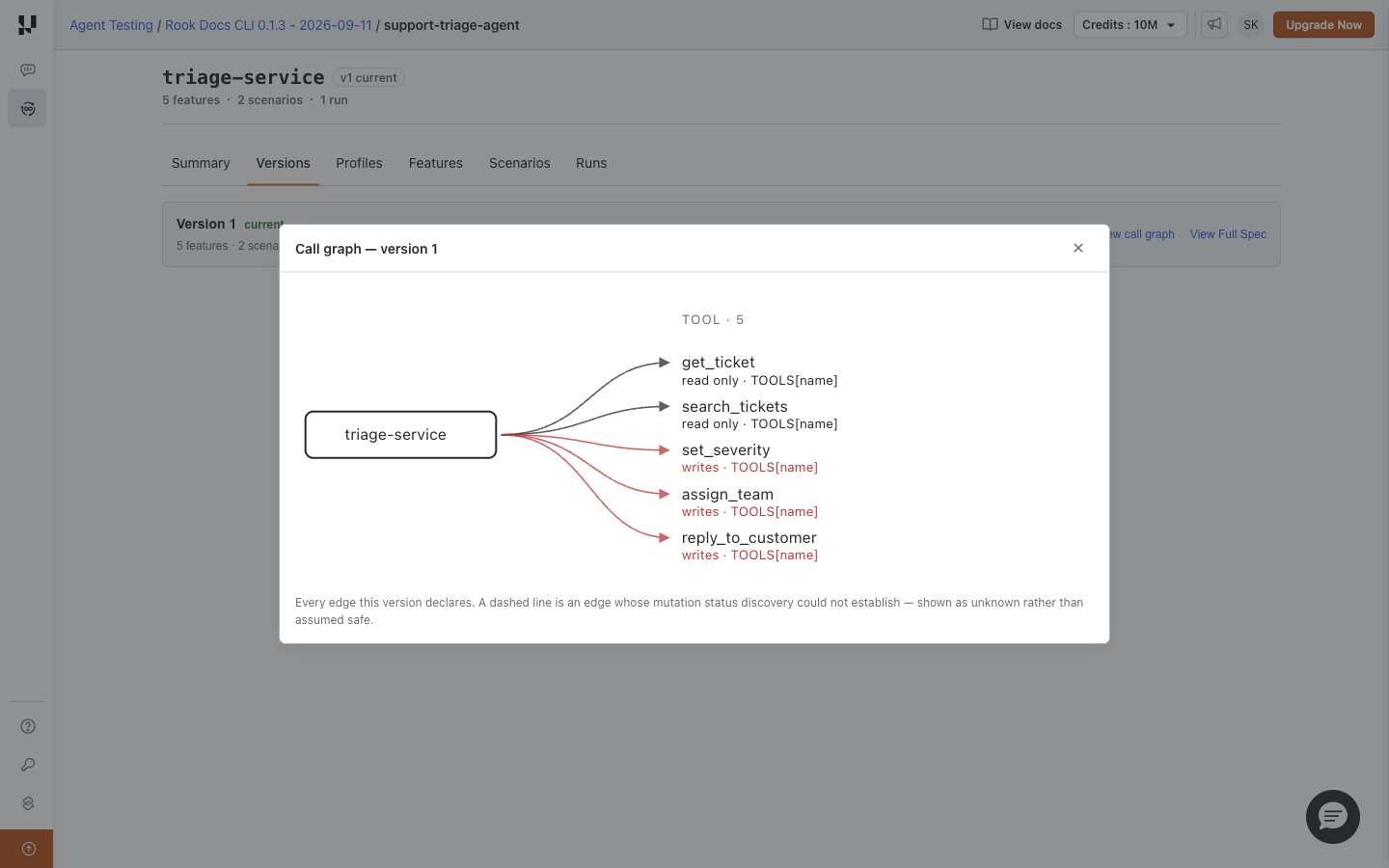Open the help question mark icon
Image resolution: width=1389 pixels, height=868 pixels.
click(28, 726)
